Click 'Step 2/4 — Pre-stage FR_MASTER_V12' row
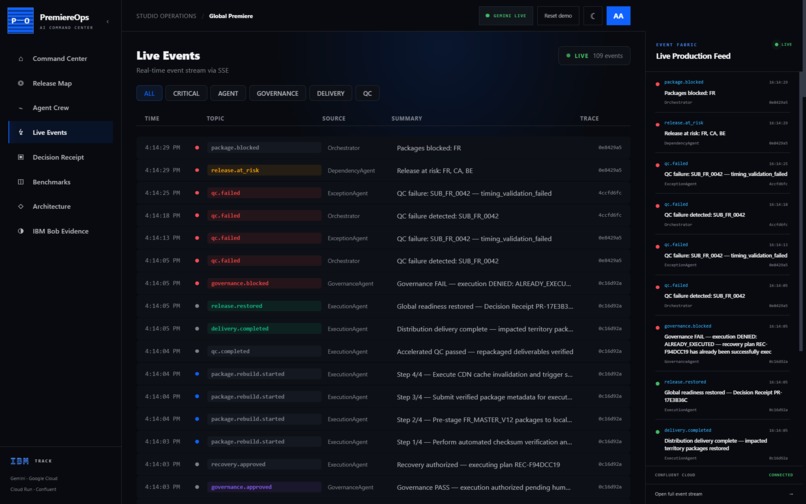 click(383, 419)
